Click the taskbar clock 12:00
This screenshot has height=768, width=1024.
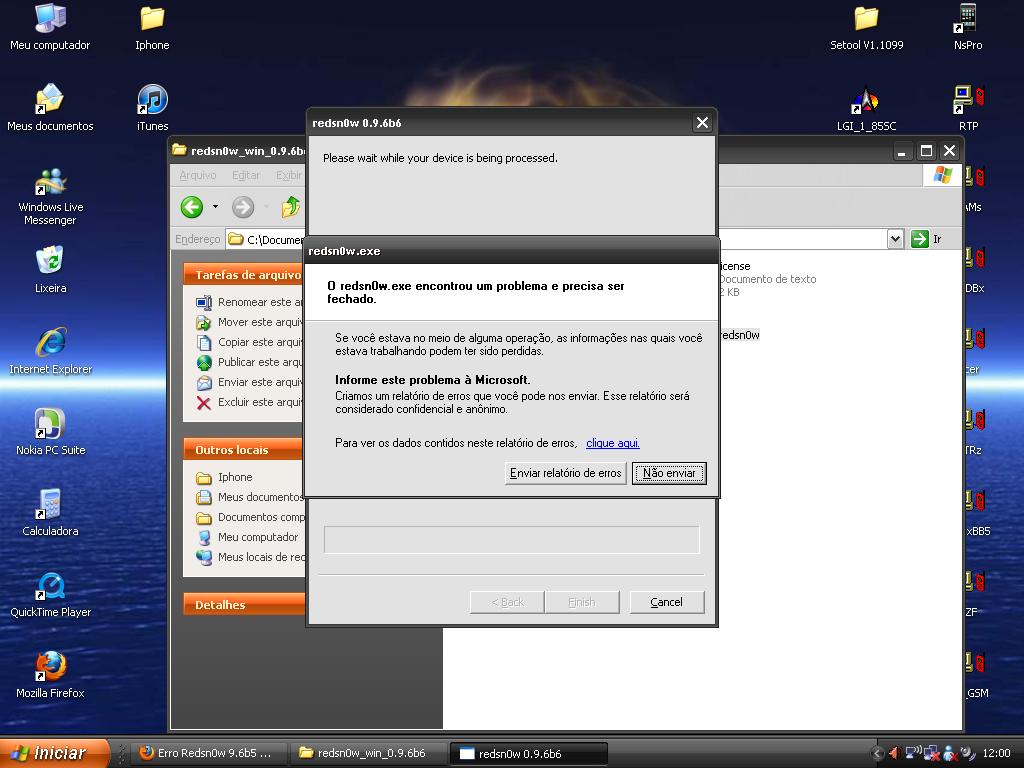[996, 753]
